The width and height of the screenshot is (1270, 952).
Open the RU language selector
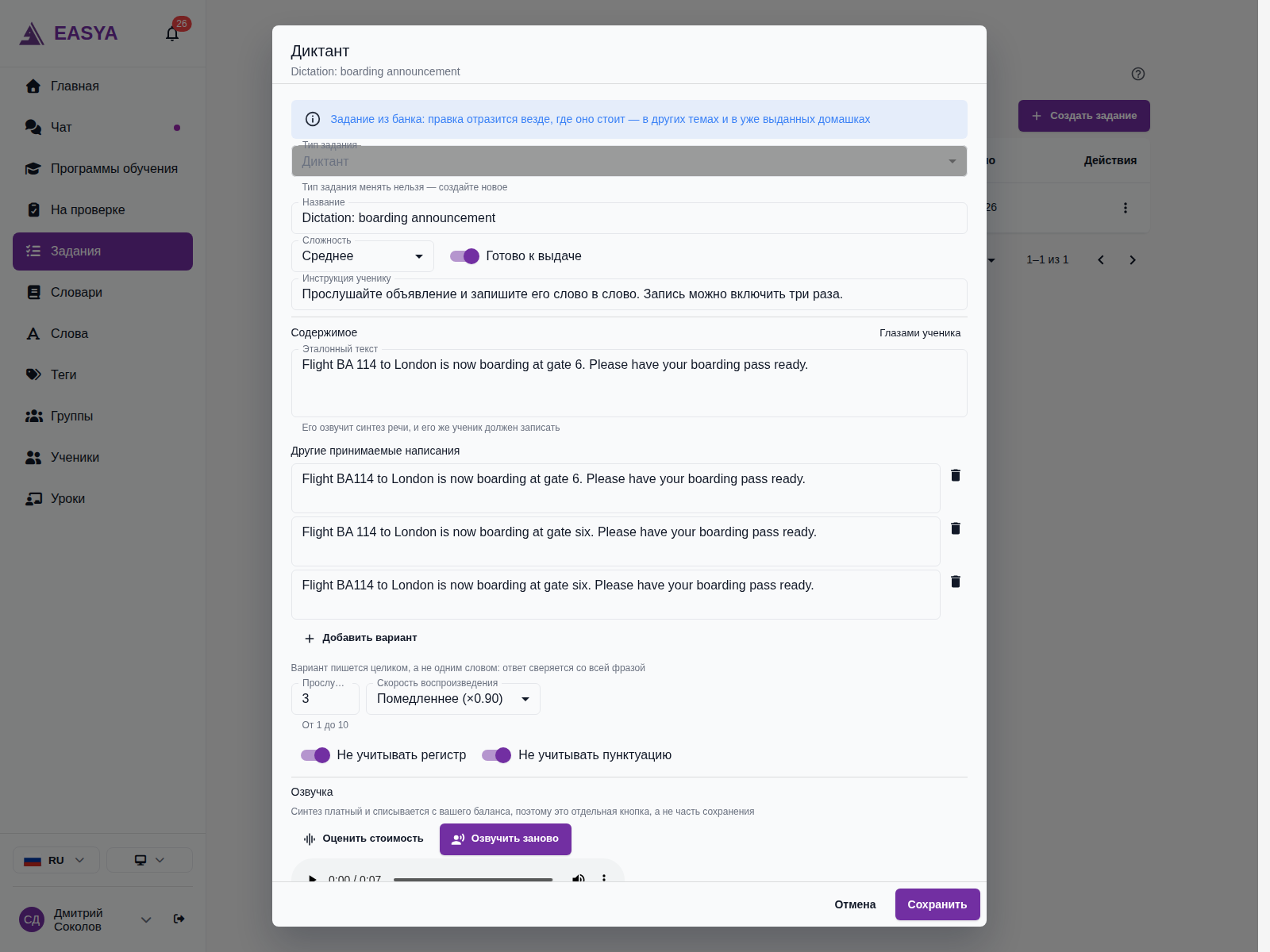[x=56, y=860]
